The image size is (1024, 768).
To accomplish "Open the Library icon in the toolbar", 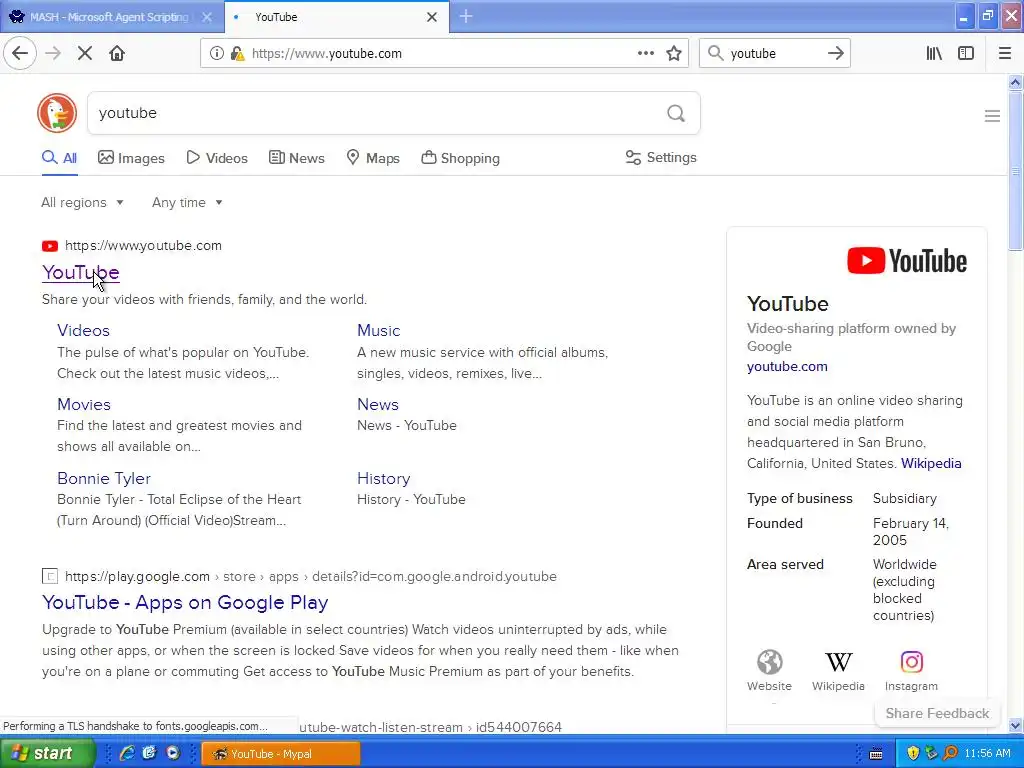I will [934, 54].
